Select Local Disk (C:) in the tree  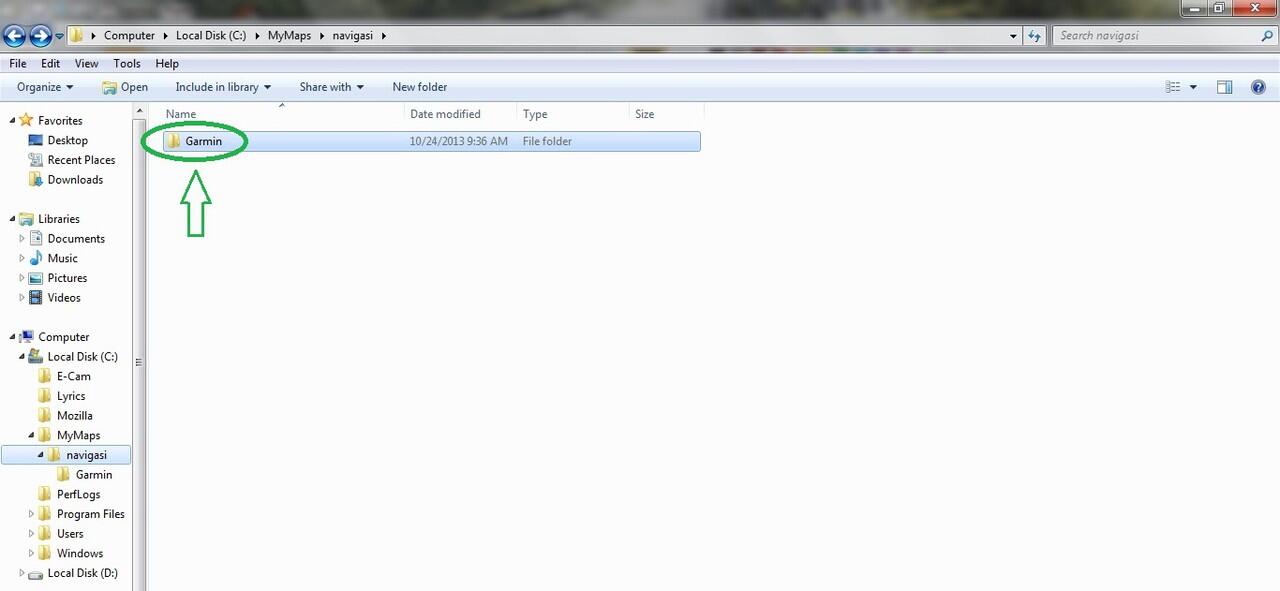coord(82,357)
